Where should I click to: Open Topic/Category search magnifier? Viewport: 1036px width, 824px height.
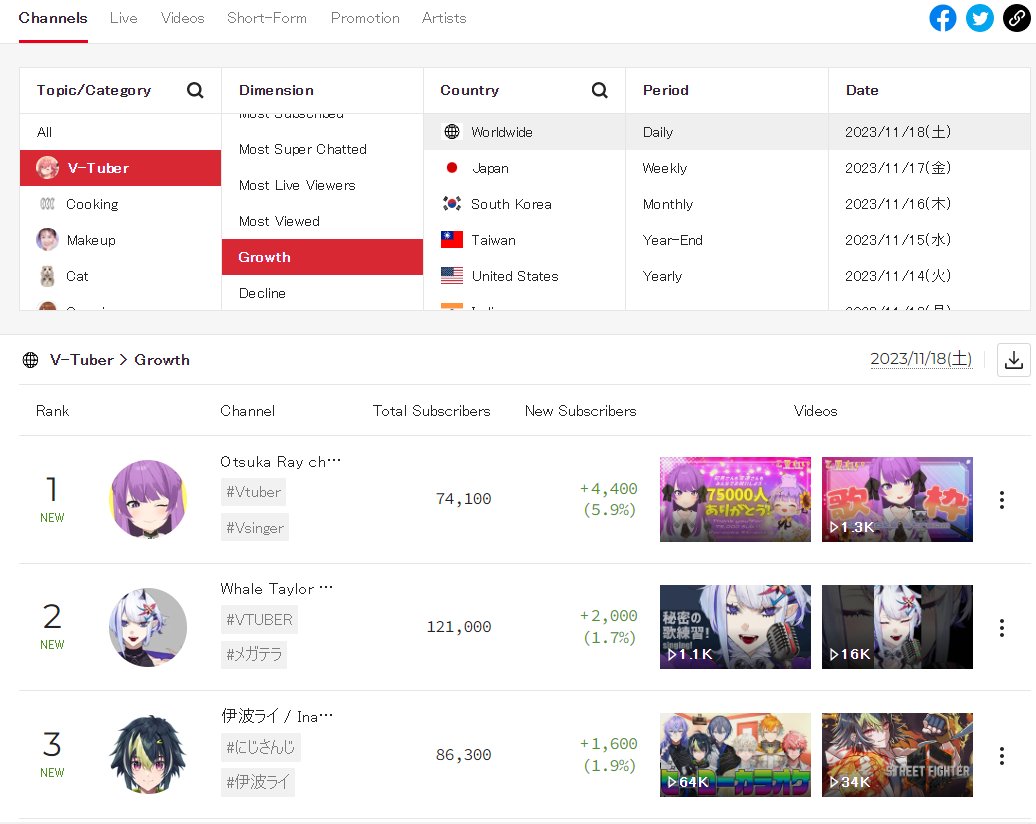click(195, 90)
